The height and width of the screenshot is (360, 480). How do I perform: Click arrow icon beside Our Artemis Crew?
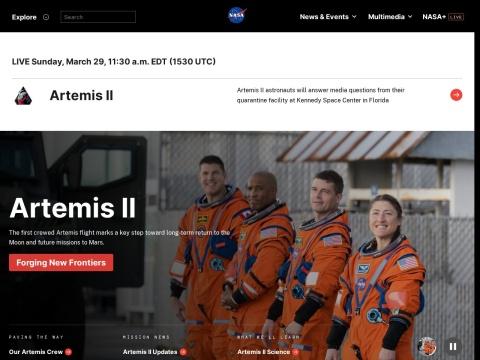(68, 352)
